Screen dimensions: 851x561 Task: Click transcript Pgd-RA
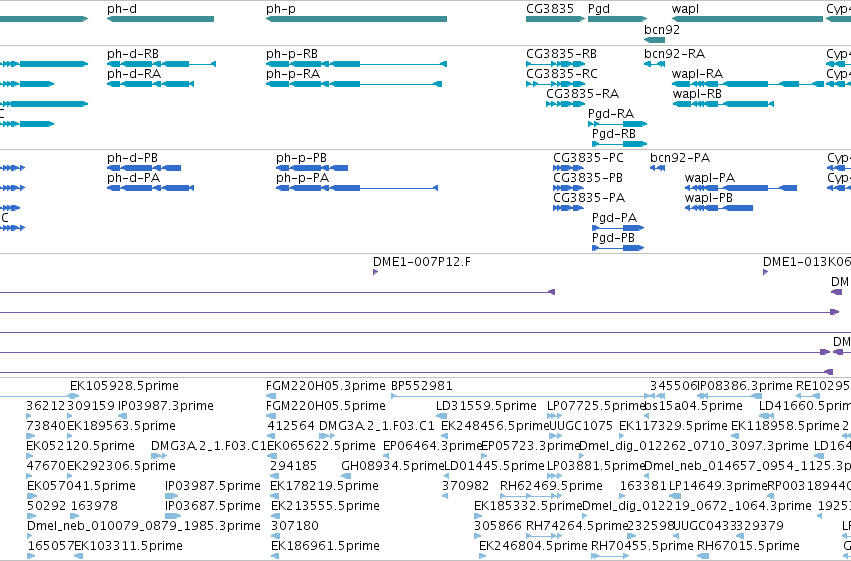pyautogui.click(x=618, y=124)
